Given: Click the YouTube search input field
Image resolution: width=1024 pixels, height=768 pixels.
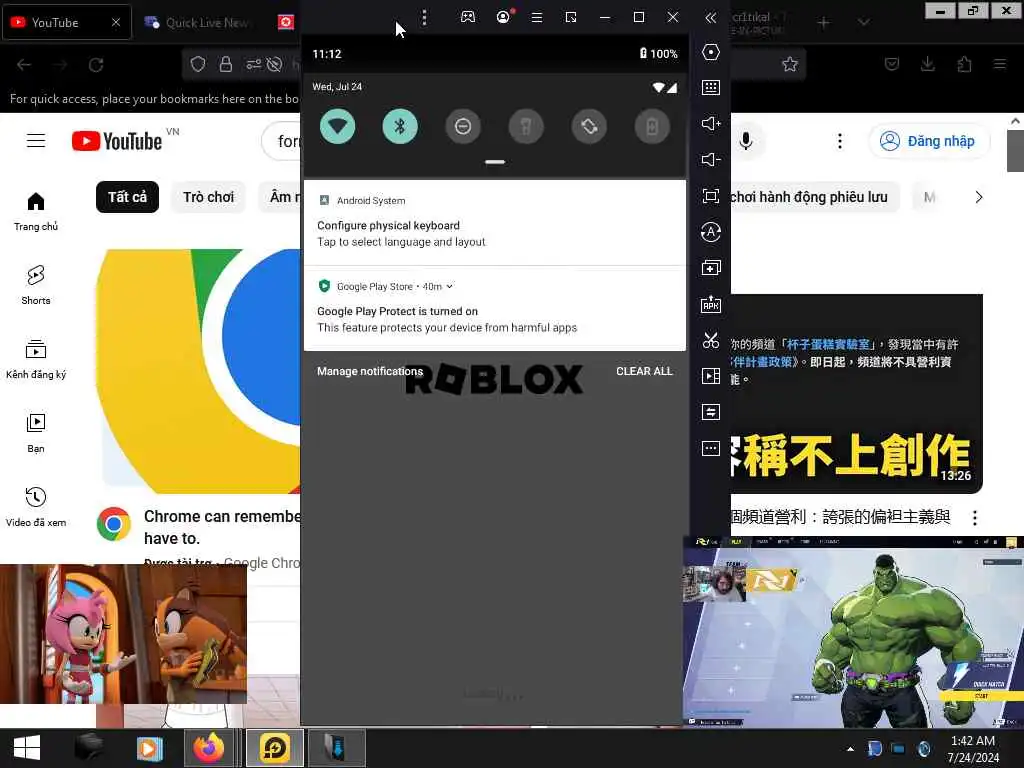Looking at the screenshot, I should click(281, 141).
